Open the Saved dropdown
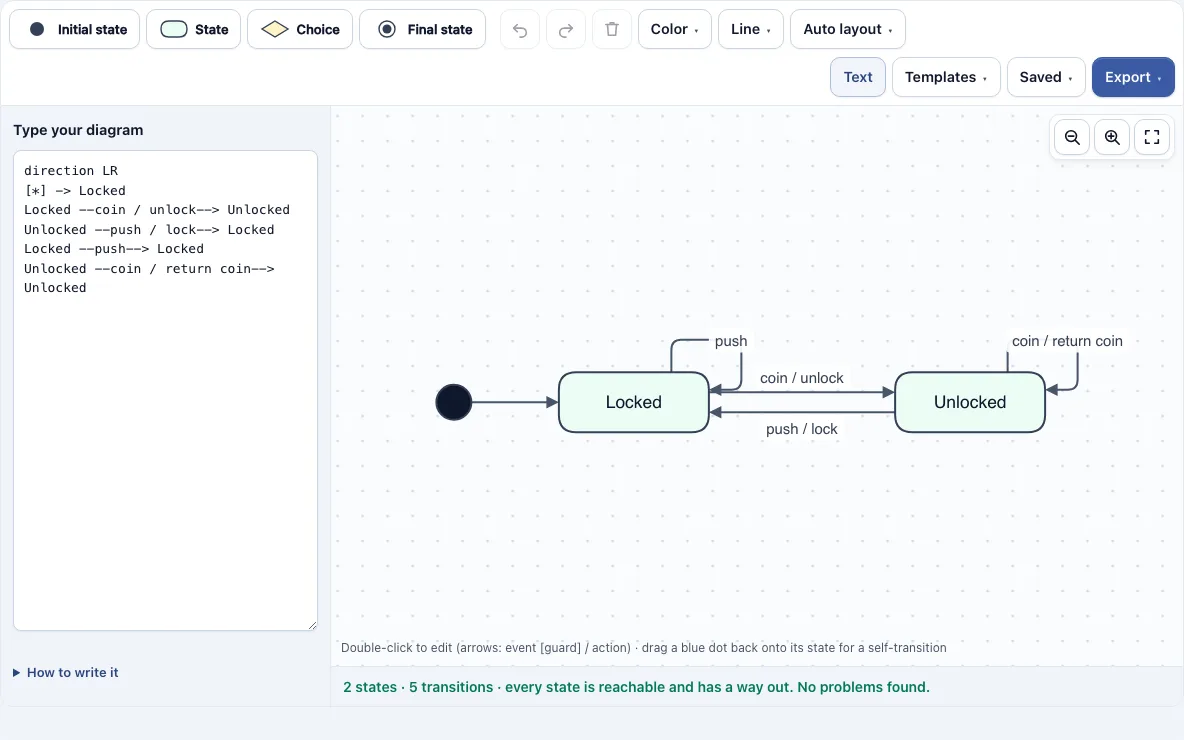The width and height of the screenshot is (1184, 740). pyautogui.click(x=1046, y=77)
